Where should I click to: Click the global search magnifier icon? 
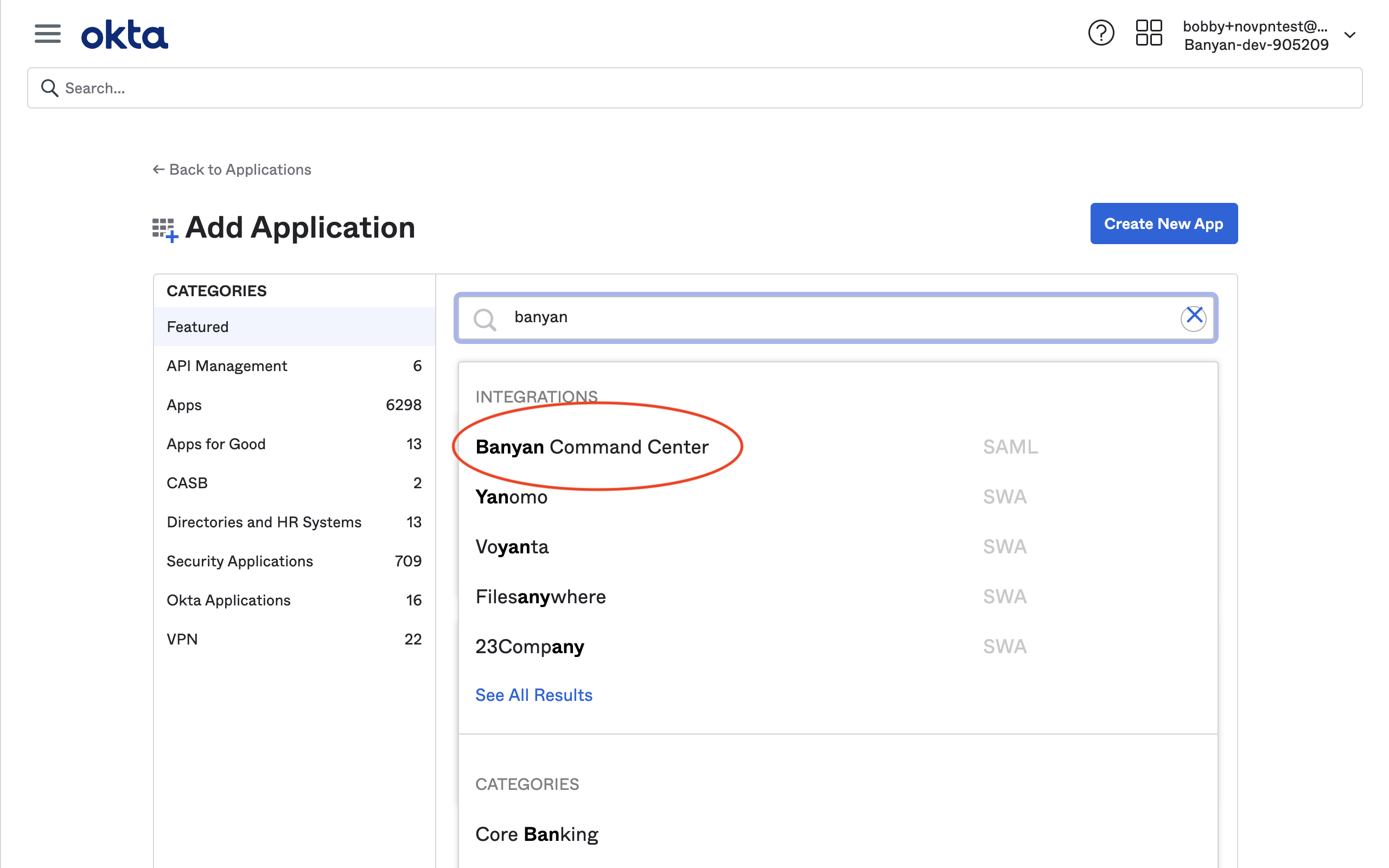click(x=50, y=88)
